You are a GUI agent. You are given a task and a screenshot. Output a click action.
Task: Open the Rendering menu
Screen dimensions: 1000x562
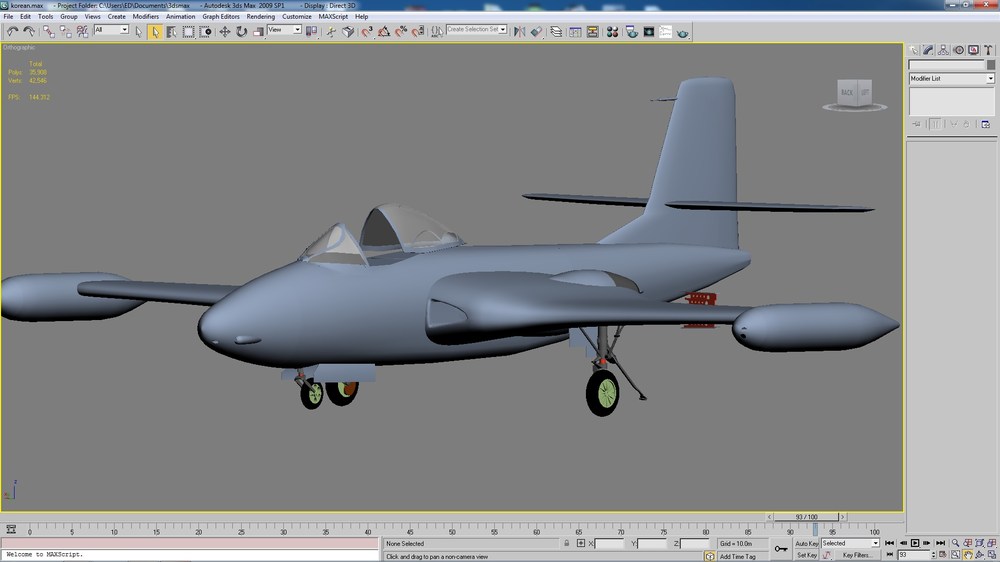point(260,17)
